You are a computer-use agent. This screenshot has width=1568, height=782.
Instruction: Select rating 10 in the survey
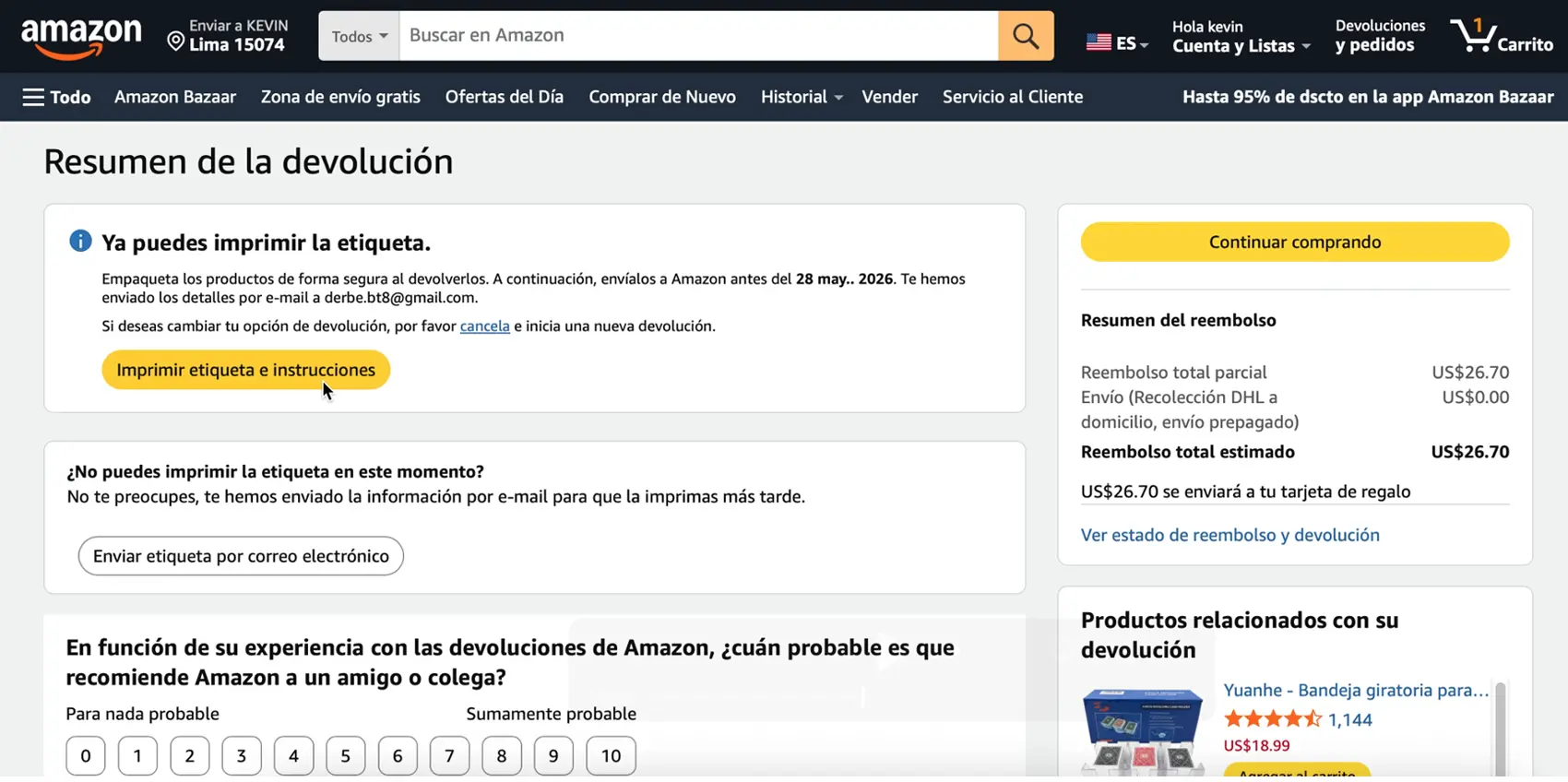(611, 756)
